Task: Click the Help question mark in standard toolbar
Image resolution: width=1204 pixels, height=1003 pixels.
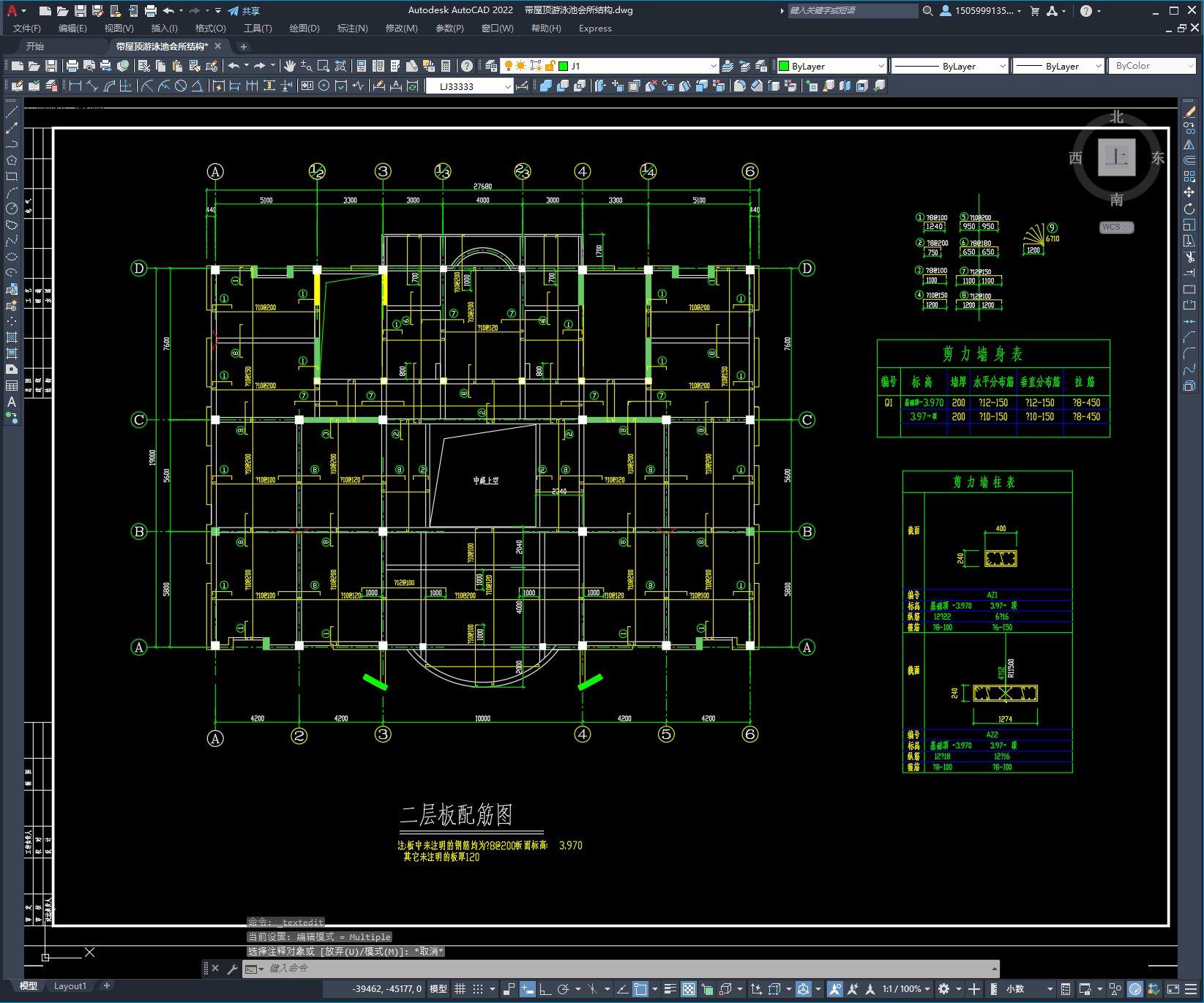Action: click(467, 66)
